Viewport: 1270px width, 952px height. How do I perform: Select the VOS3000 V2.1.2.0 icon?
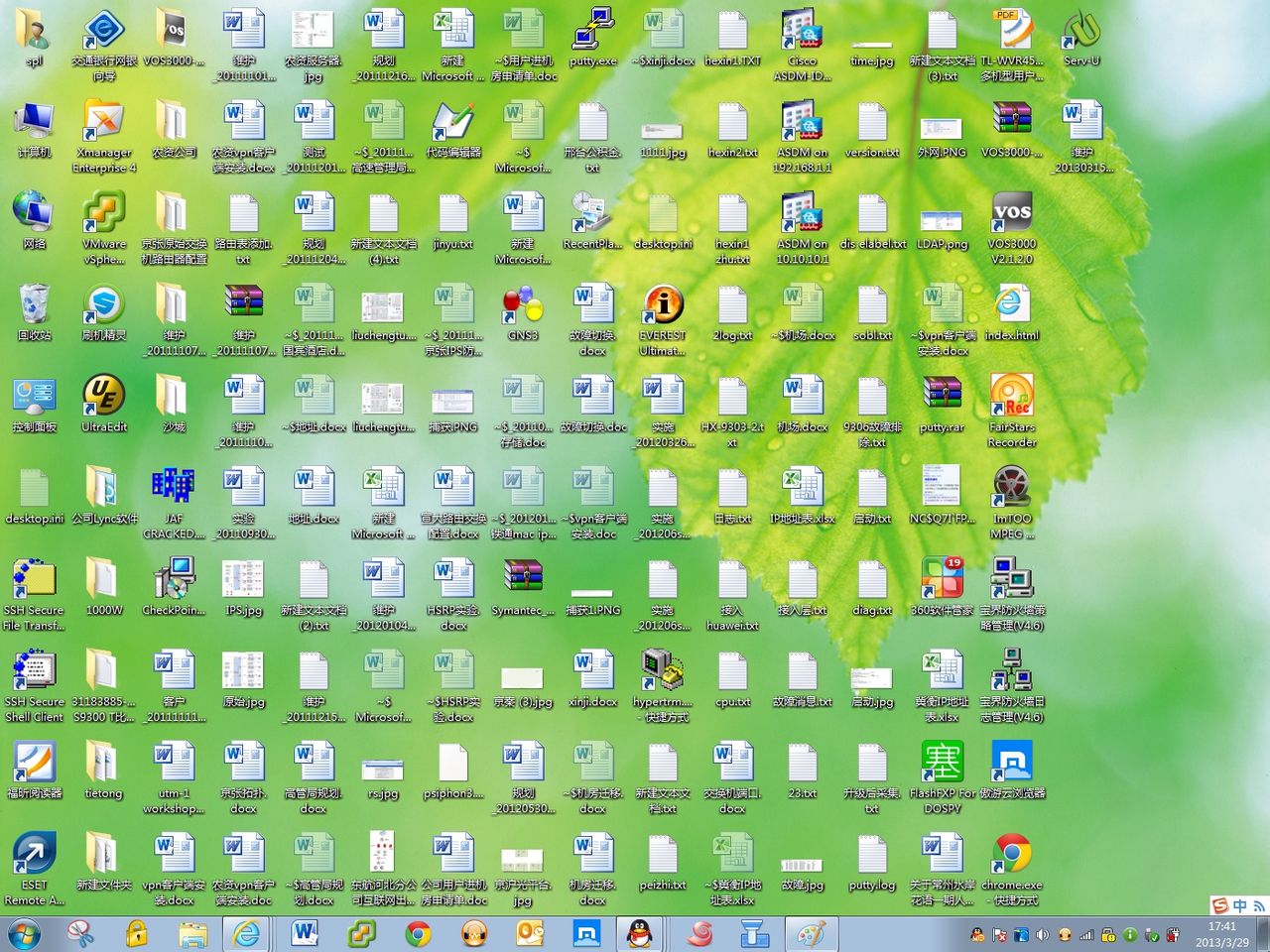click(x=1012, y=229)
